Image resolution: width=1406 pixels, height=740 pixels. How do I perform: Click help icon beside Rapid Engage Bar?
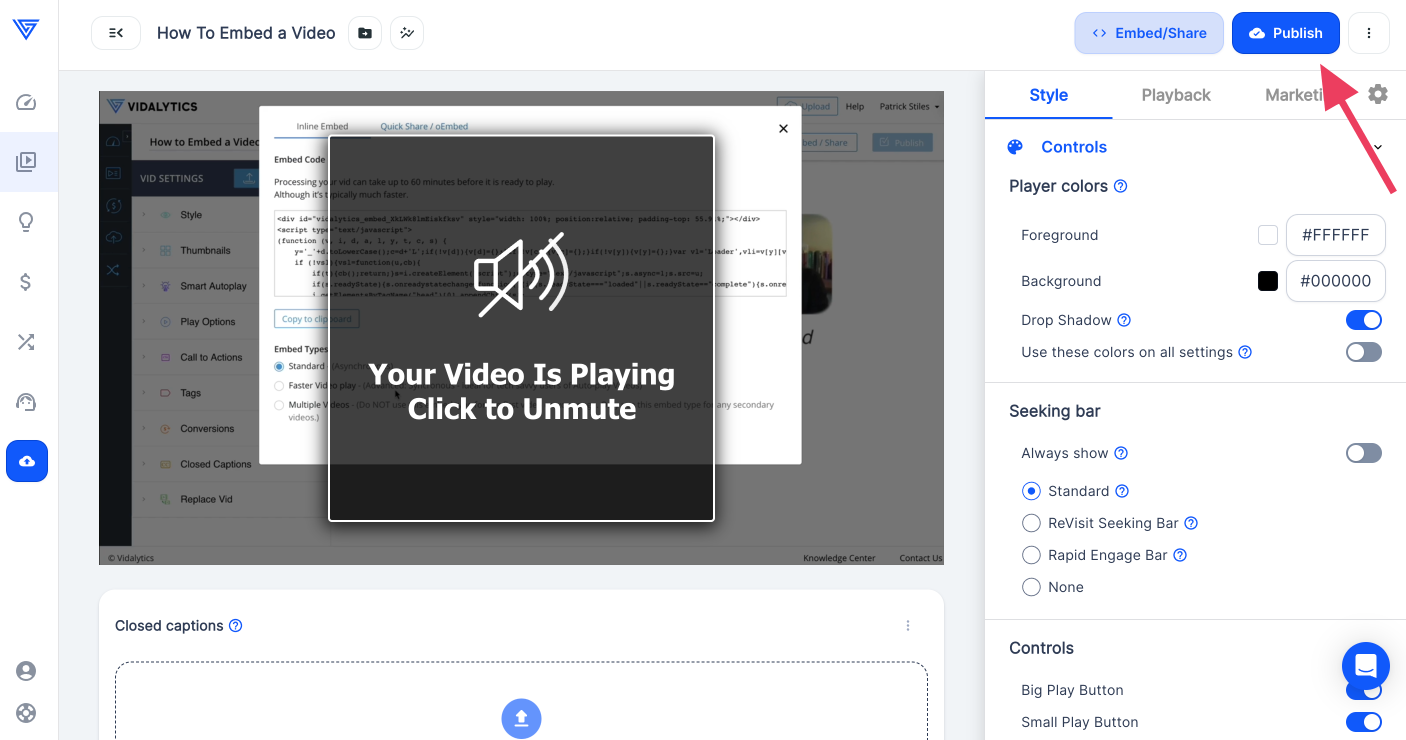tap(1180, 555)
